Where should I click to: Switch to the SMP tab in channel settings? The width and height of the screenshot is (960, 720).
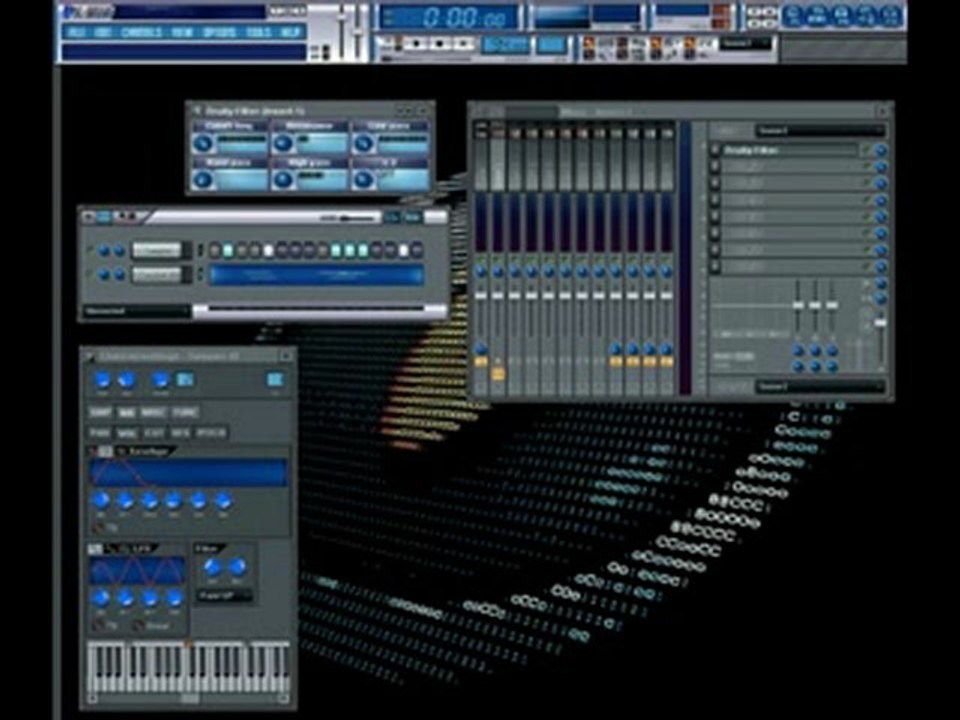pos(100,412)
